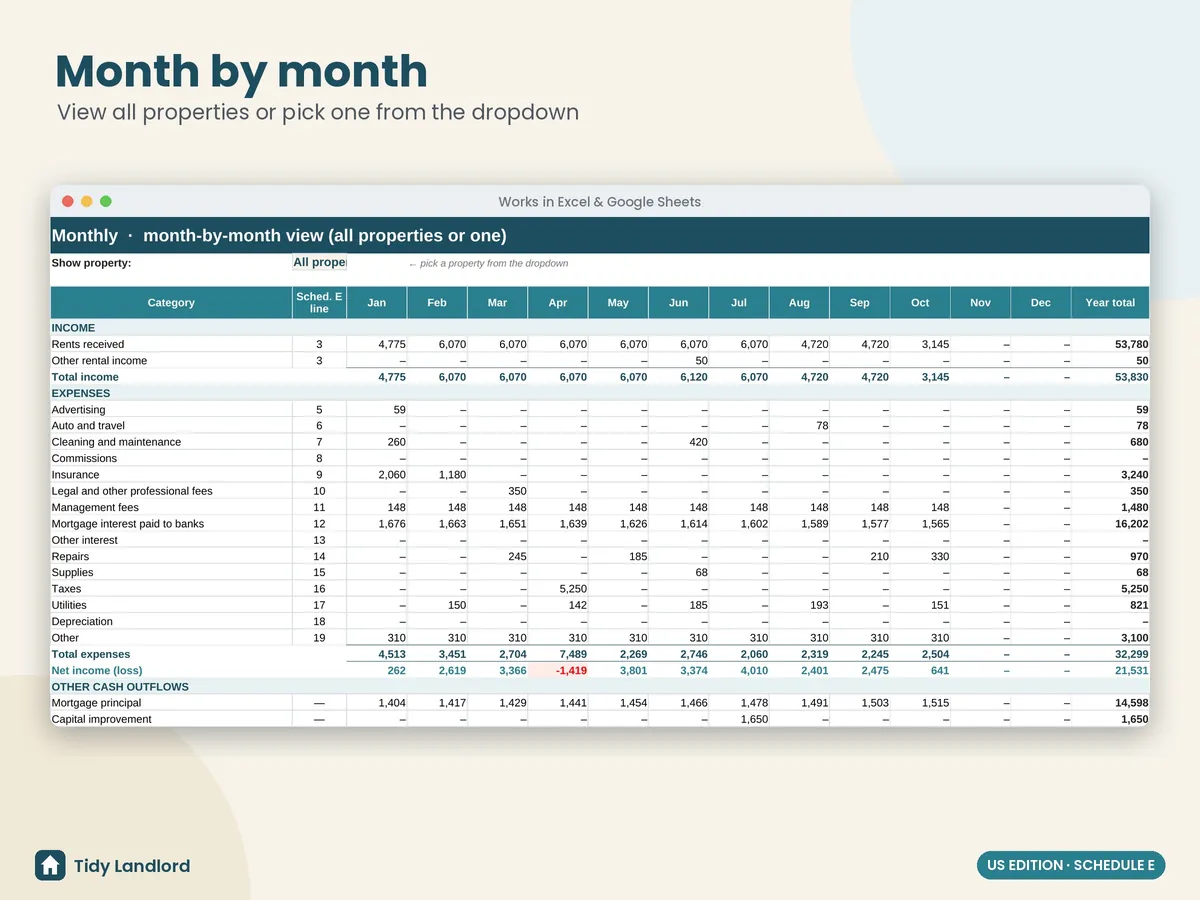Viewport: 1200px width, 900px height.
Task: Click the Mortgage principal row label
Action: tap(96, 703)
